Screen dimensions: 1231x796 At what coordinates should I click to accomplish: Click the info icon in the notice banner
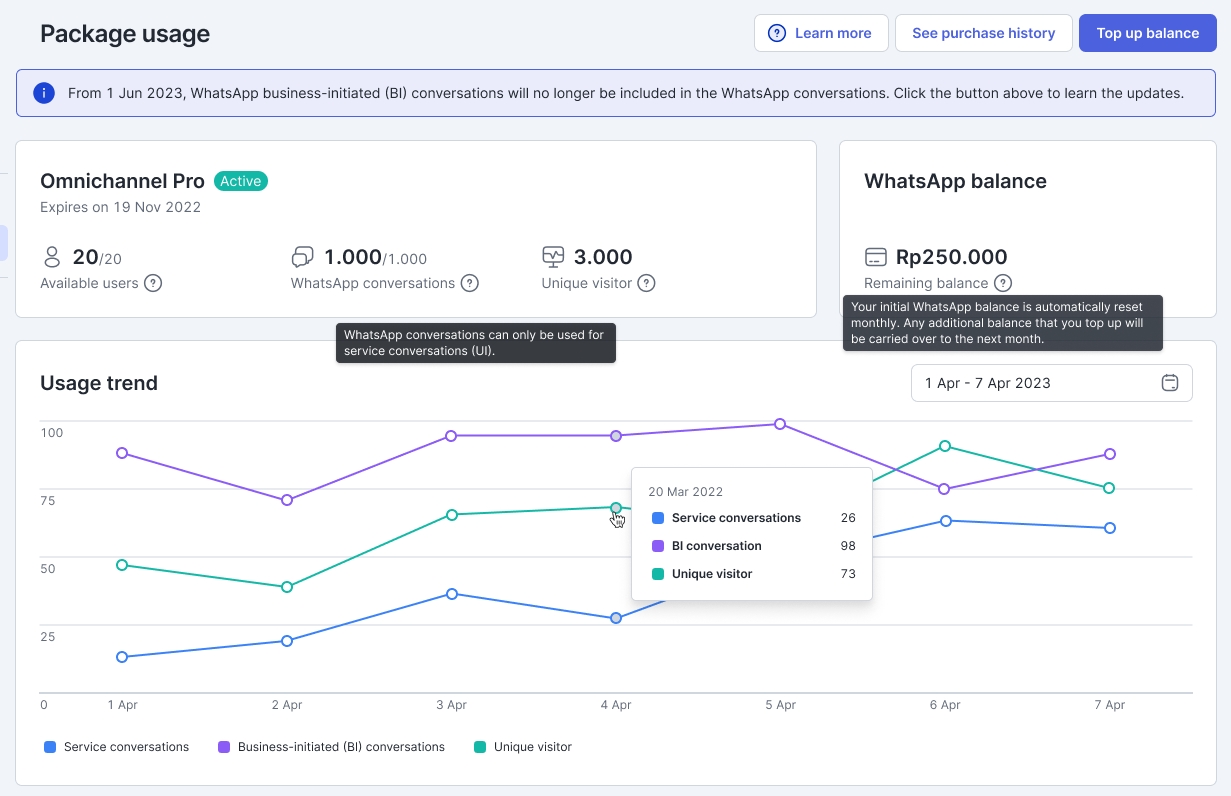point(43,92)
